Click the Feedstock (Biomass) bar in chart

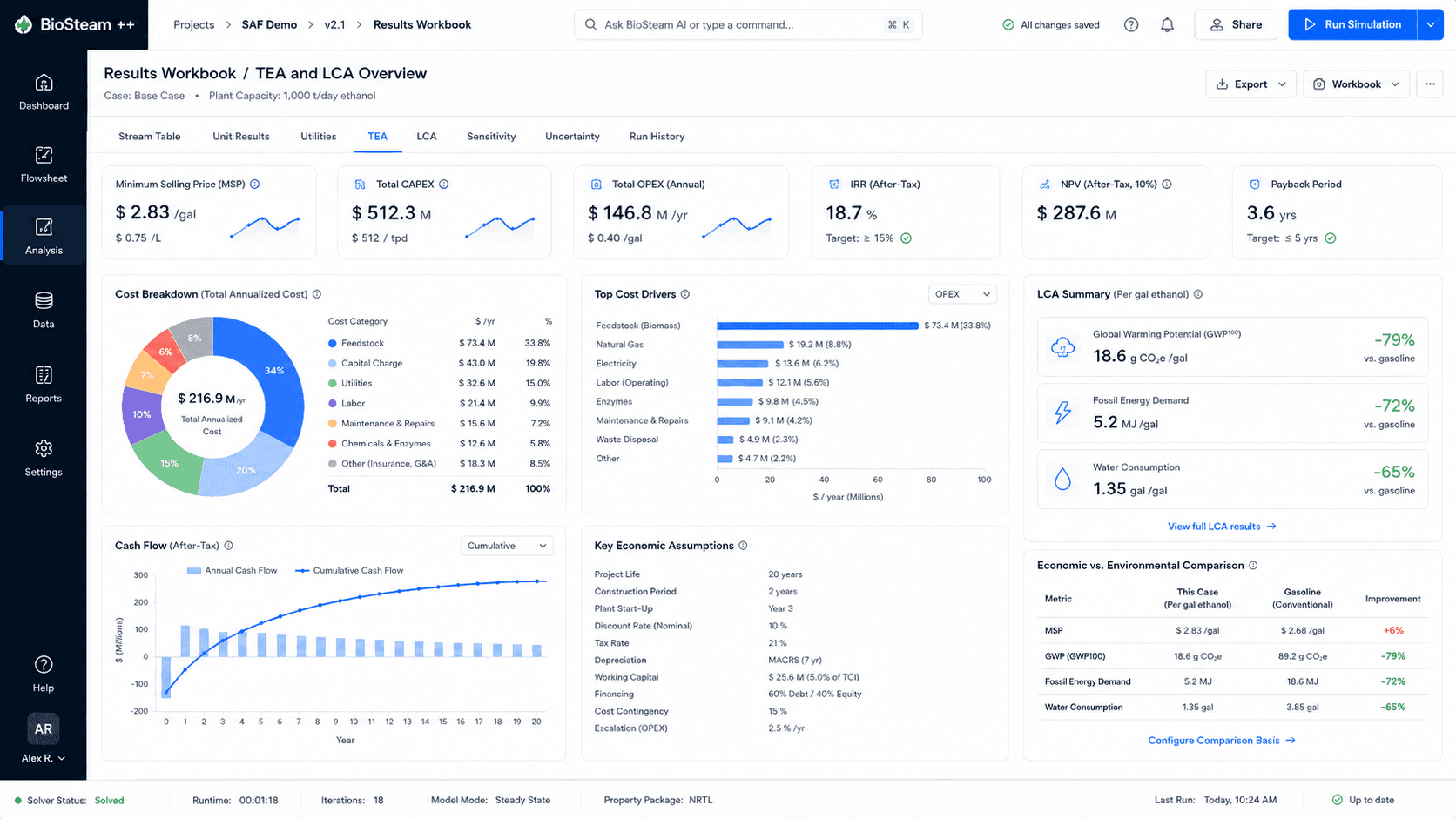click(818, 326)
